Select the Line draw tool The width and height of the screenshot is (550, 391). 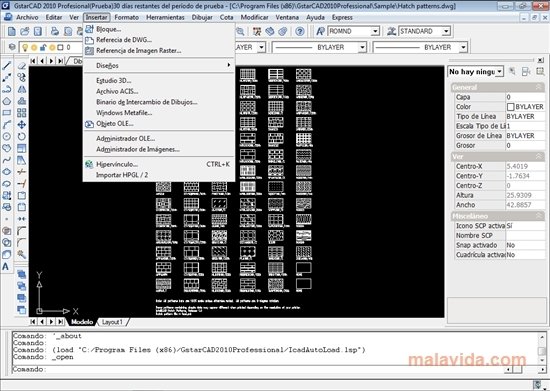7,66
